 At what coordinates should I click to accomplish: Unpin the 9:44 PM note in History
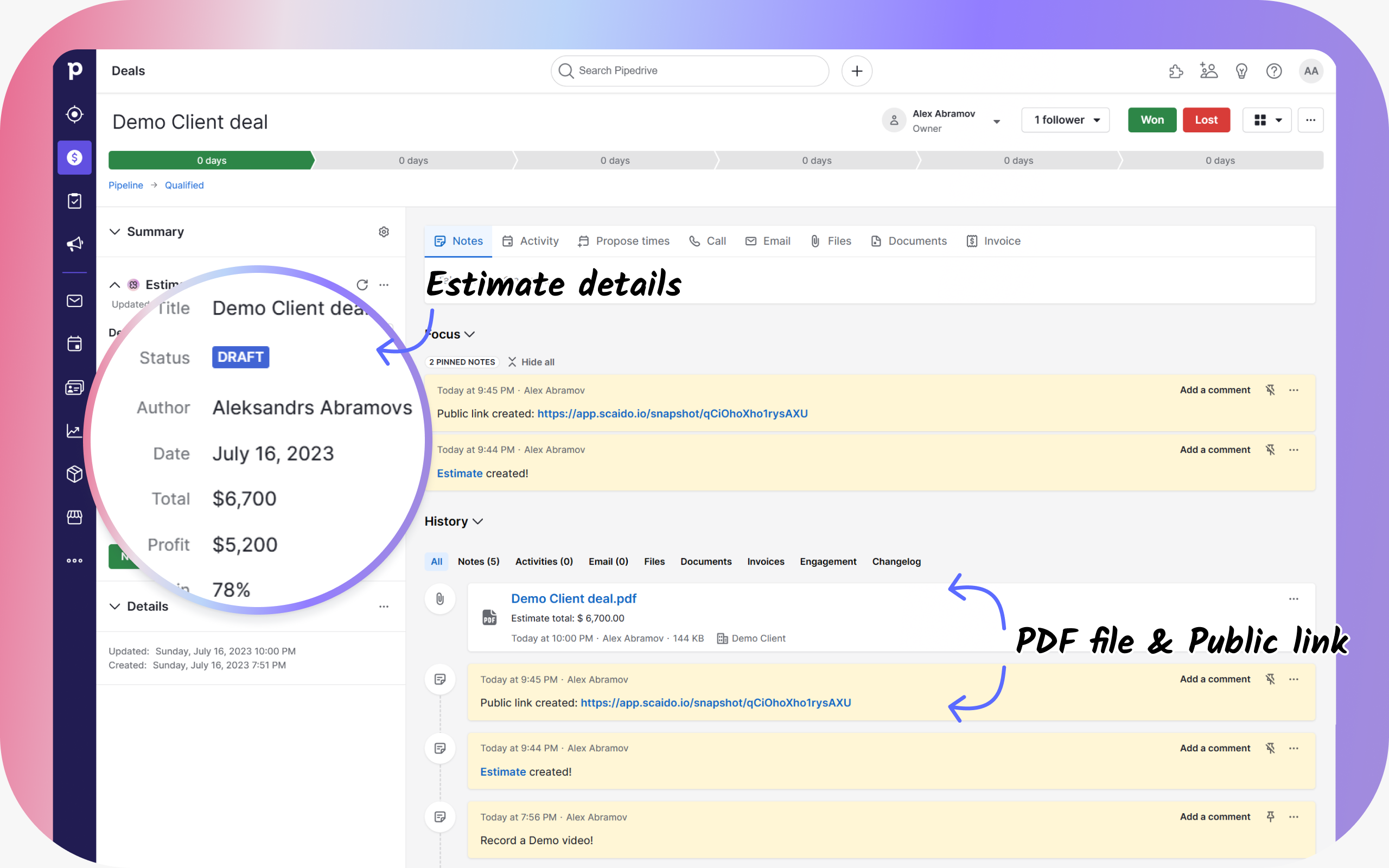click(x=1270, y=748)
